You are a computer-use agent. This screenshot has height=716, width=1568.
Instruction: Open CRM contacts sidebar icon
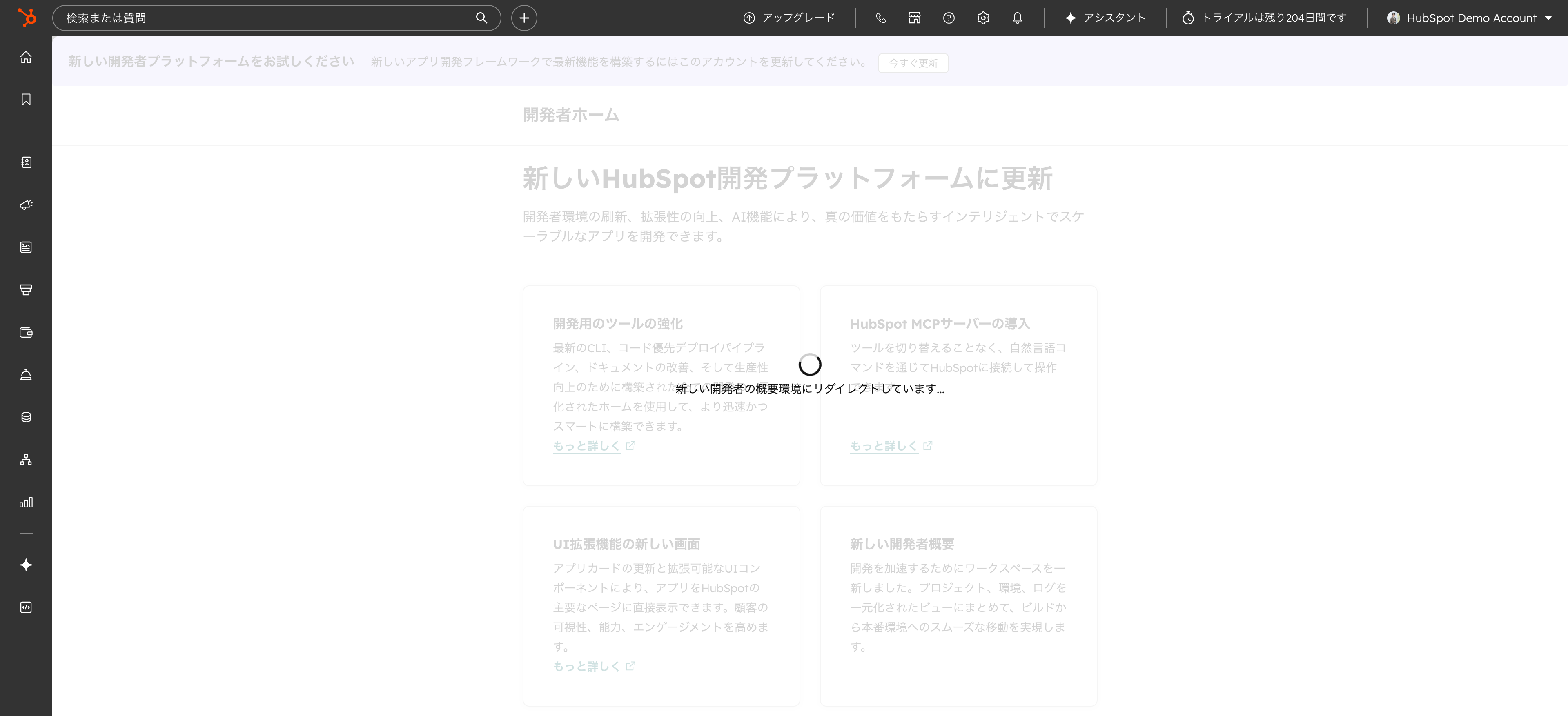click(26, 162)
